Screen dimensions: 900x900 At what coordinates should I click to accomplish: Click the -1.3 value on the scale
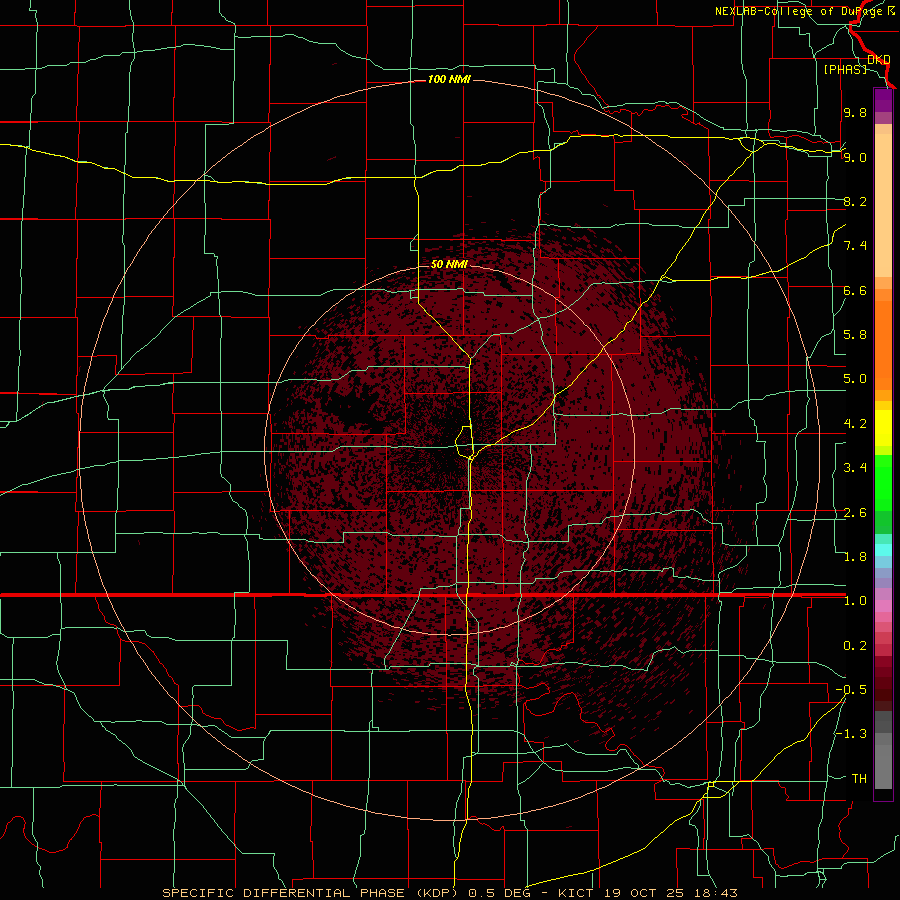click(851, 734)
